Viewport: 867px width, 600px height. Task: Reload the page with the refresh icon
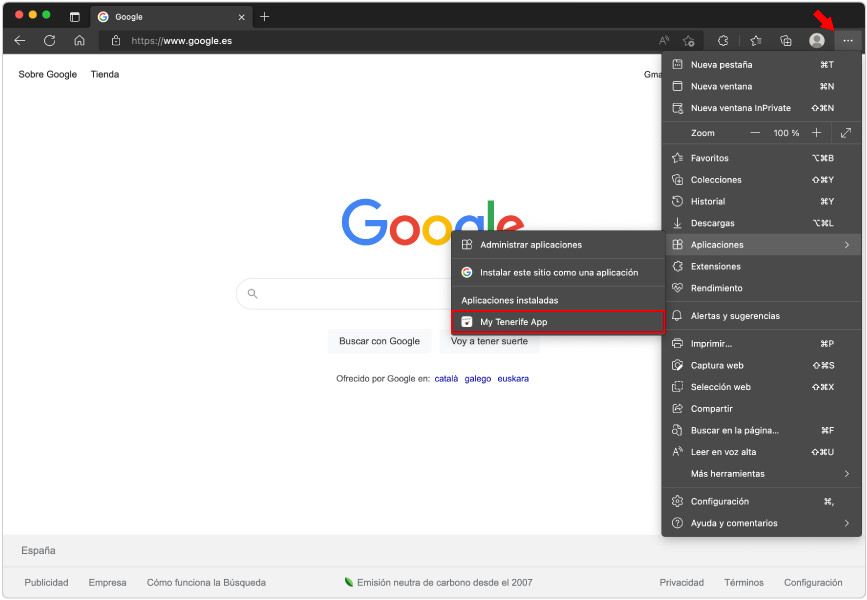[x=49, y=42]
